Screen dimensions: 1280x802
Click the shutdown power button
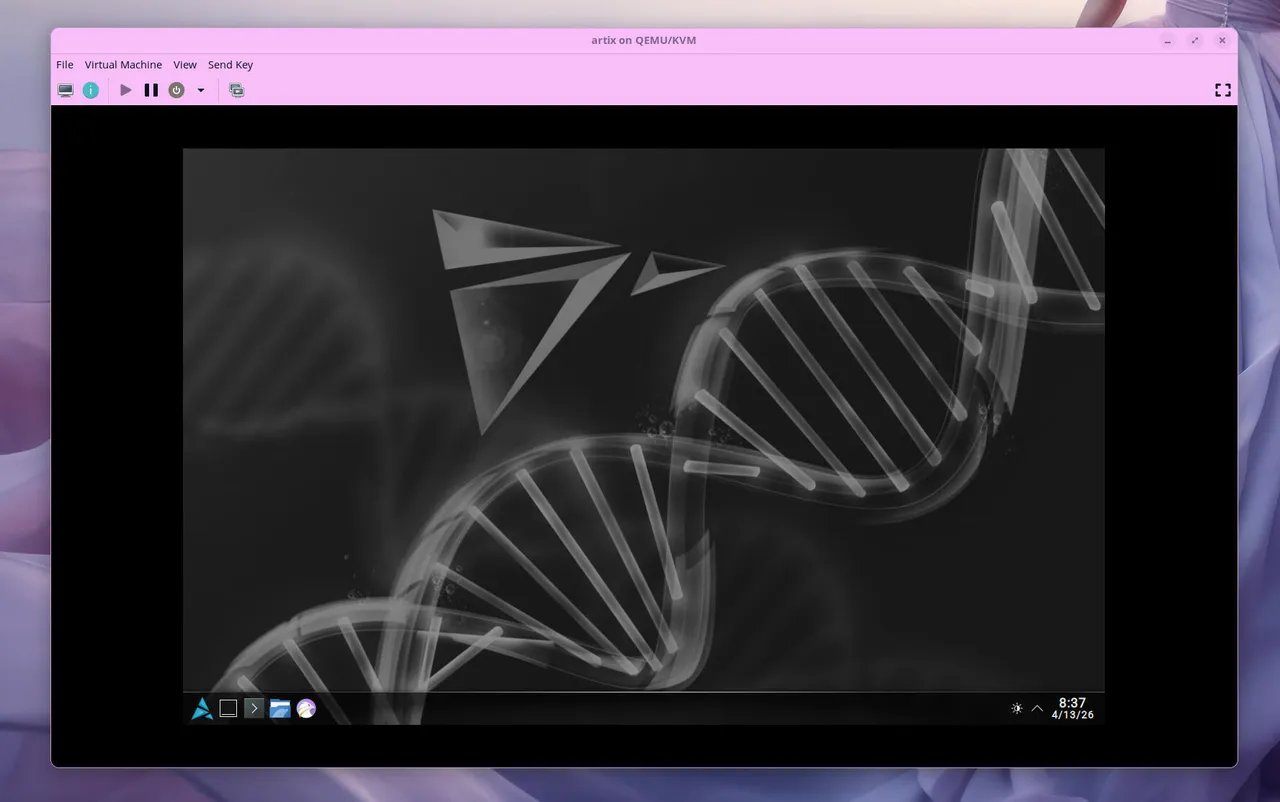pos(176,90)
